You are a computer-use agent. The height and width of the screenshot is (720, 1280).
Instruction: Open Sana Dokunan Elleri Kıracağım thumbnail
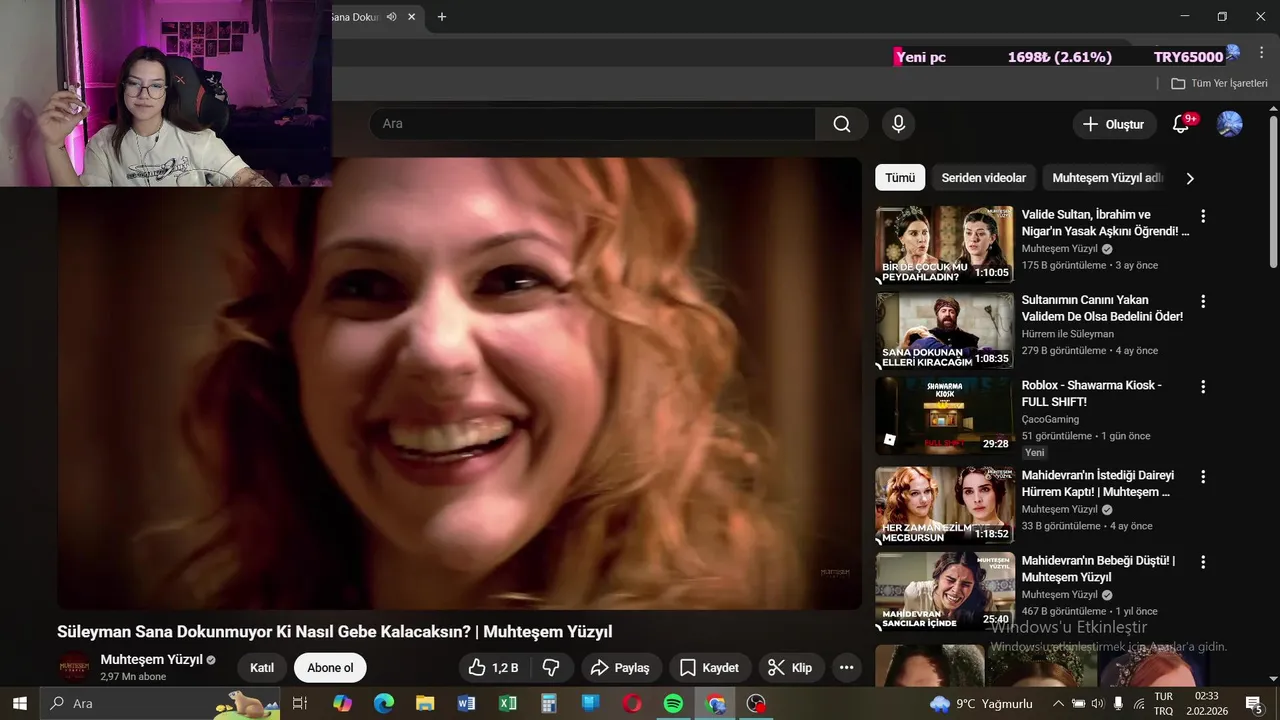pyautogui.click(x=944, y=330)
